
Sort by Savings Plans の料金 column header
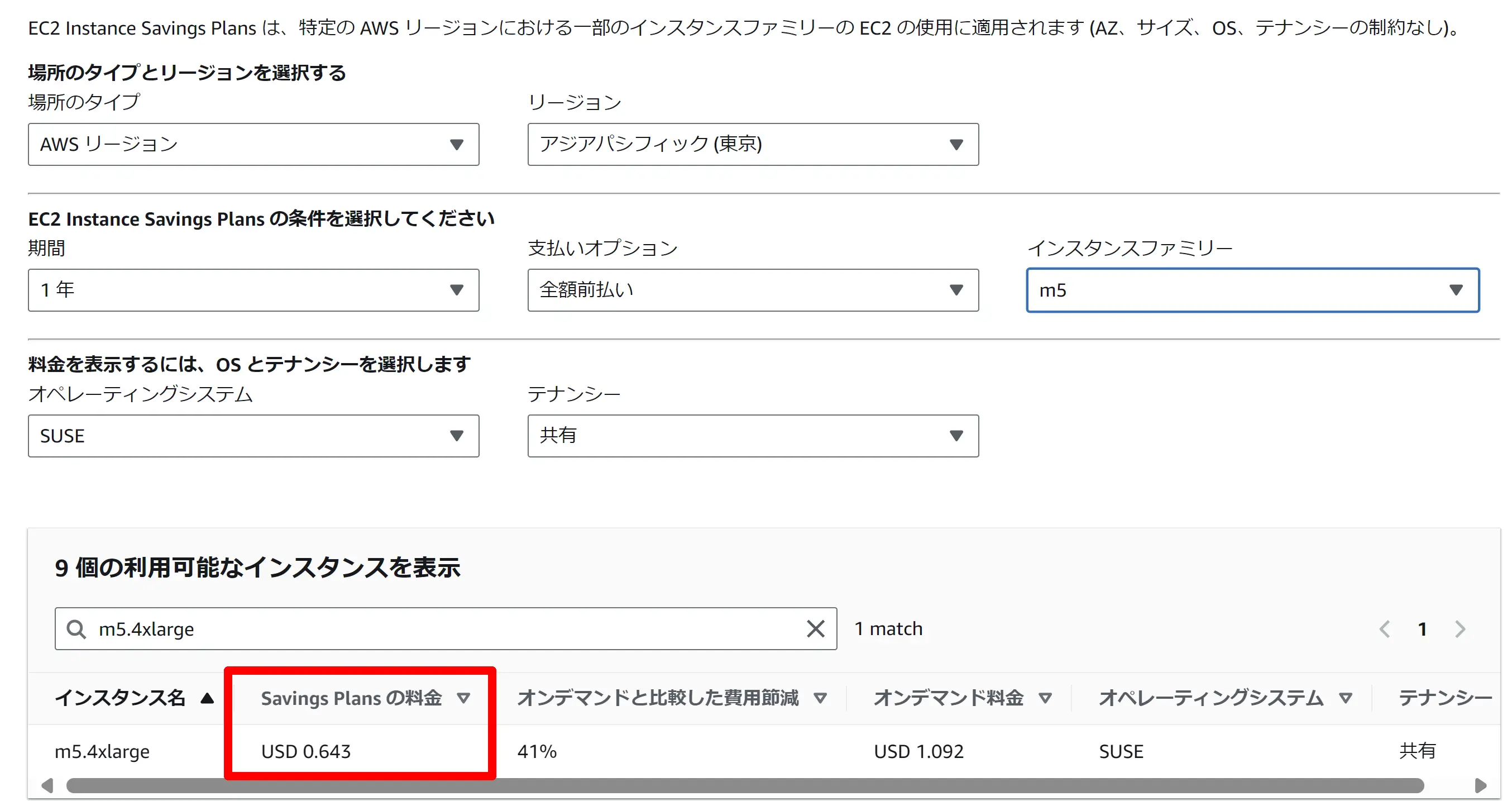tap(351, 698)
